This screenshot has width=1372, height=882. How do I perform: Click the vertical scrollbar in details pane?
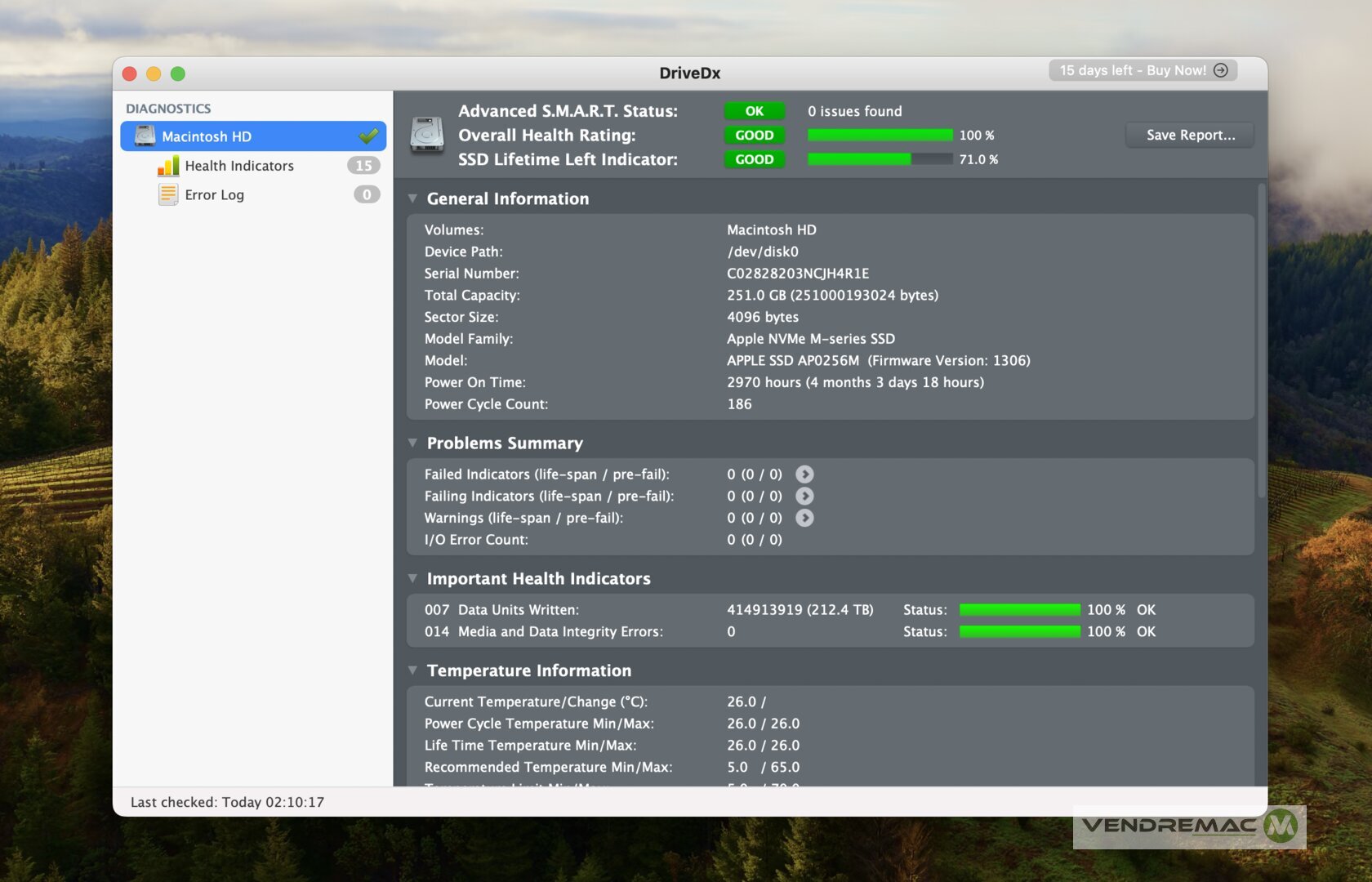pos(1262,343)
